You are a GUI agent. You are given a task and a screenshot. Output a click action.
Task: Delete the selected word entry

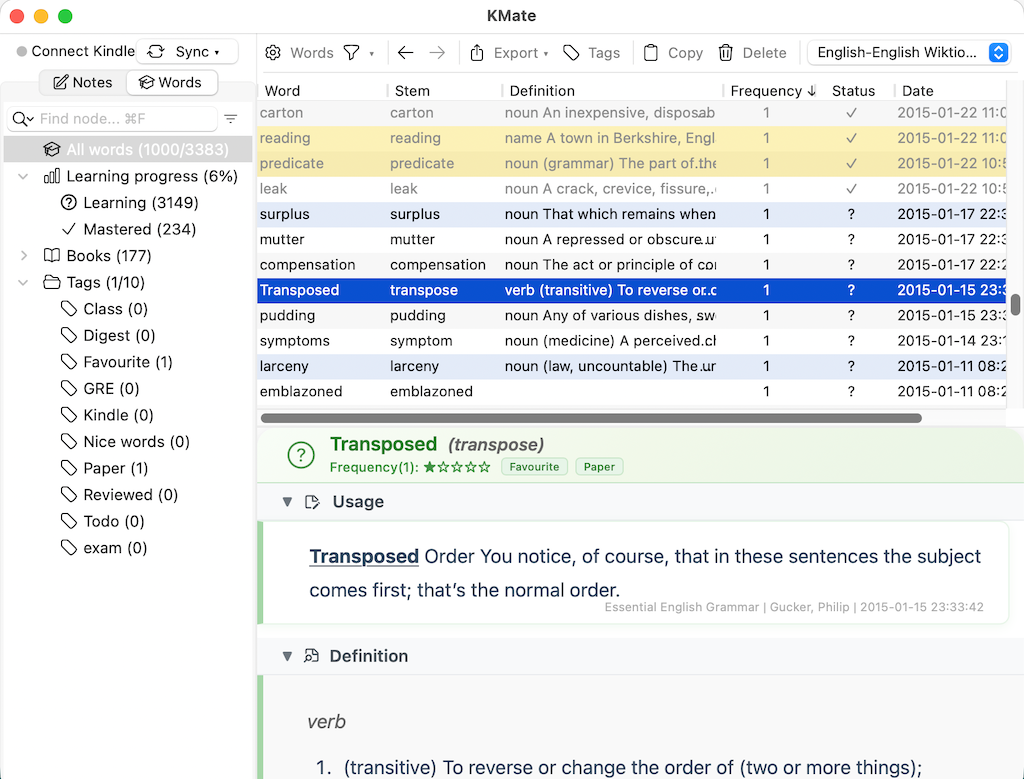(x=751, y=53)
